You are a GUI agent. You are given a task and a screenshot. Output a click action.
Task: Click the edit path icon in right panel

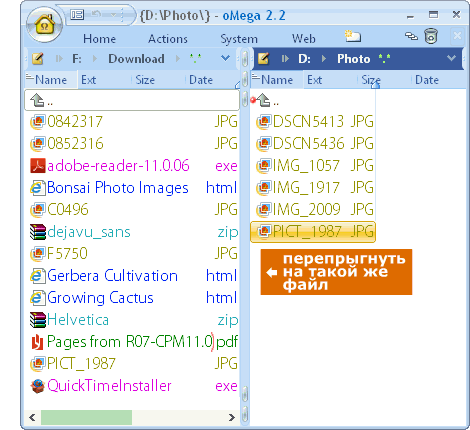pos(263,59)
